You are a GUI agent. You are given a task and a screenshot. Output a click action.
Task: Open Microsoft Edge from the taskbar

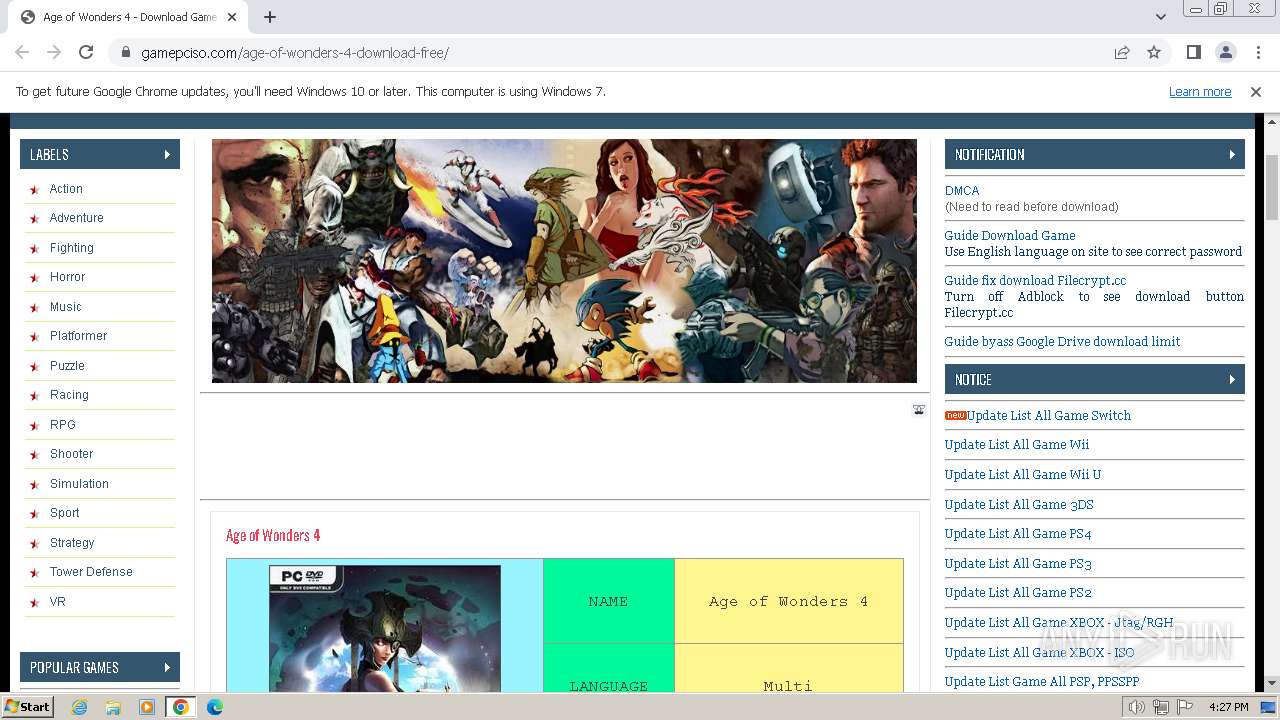pyautogui.click(x=214, y=707)
